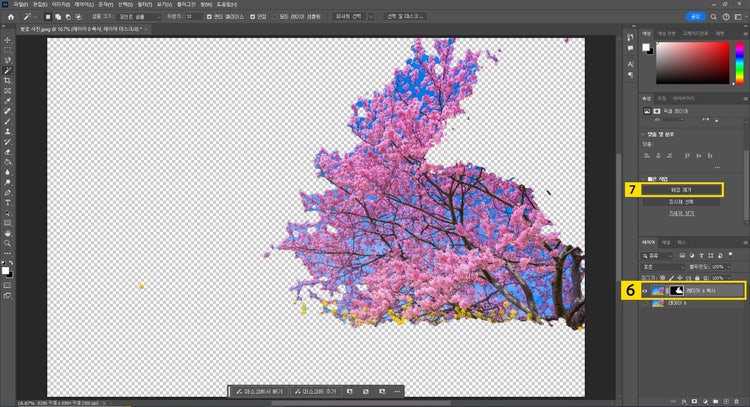Open the View More link
This screenshot has height=407, width=750.
681,213
